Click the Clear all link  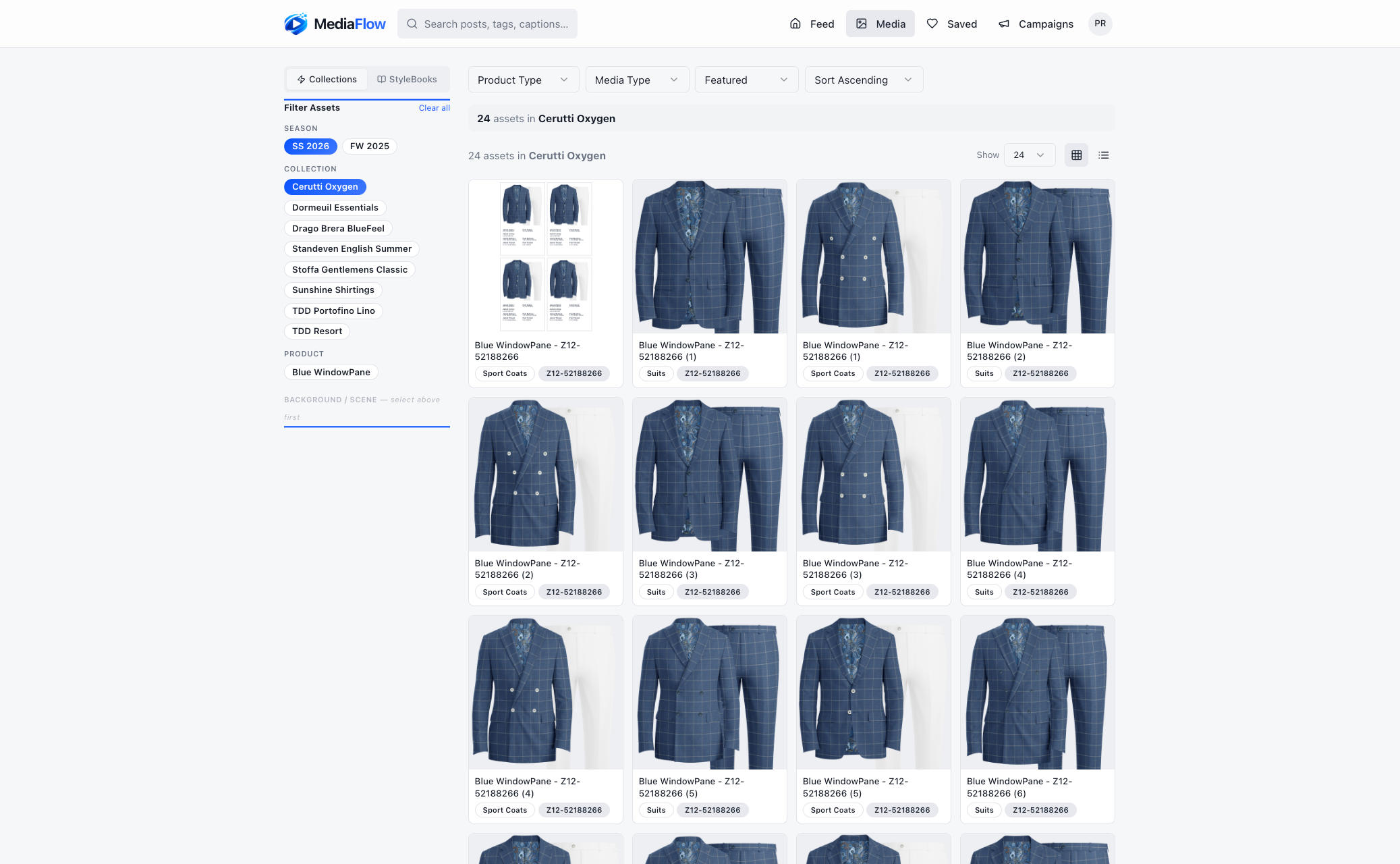434,108
